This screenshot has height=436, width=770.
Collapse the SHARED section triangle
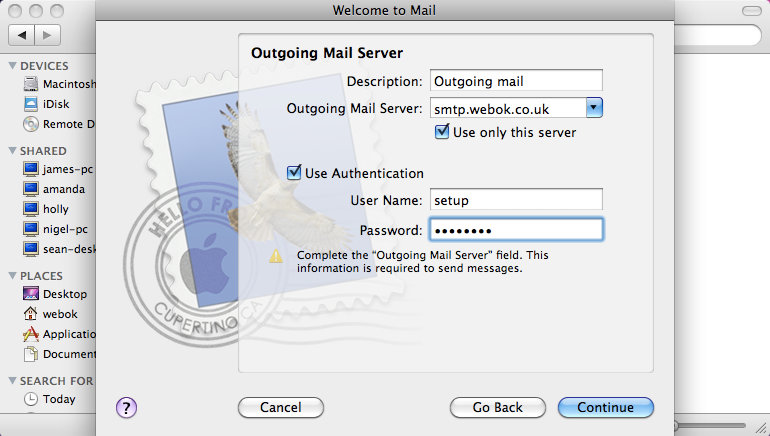(x=13, y=151)
